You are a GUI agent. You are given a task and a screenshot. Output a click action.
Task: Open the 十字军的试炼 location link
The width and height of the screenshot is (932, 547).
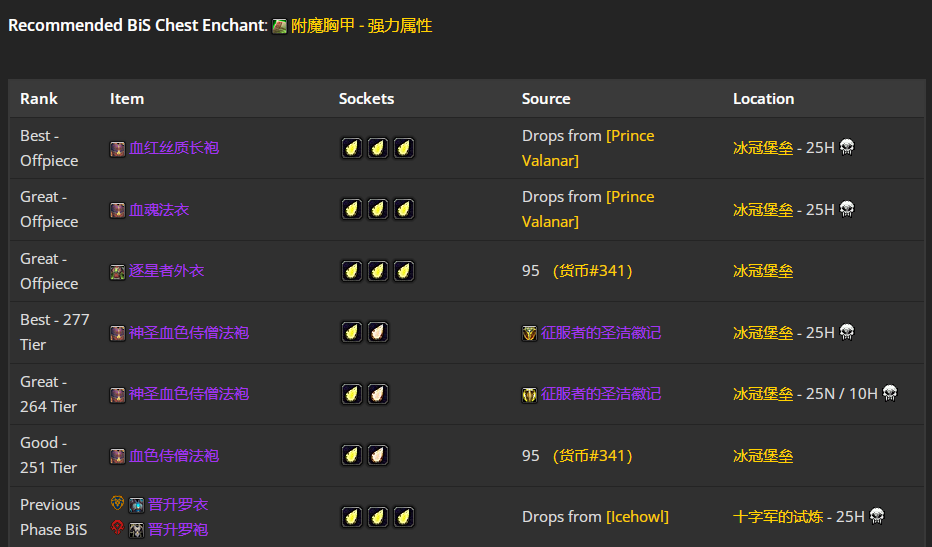coord(778,517)
